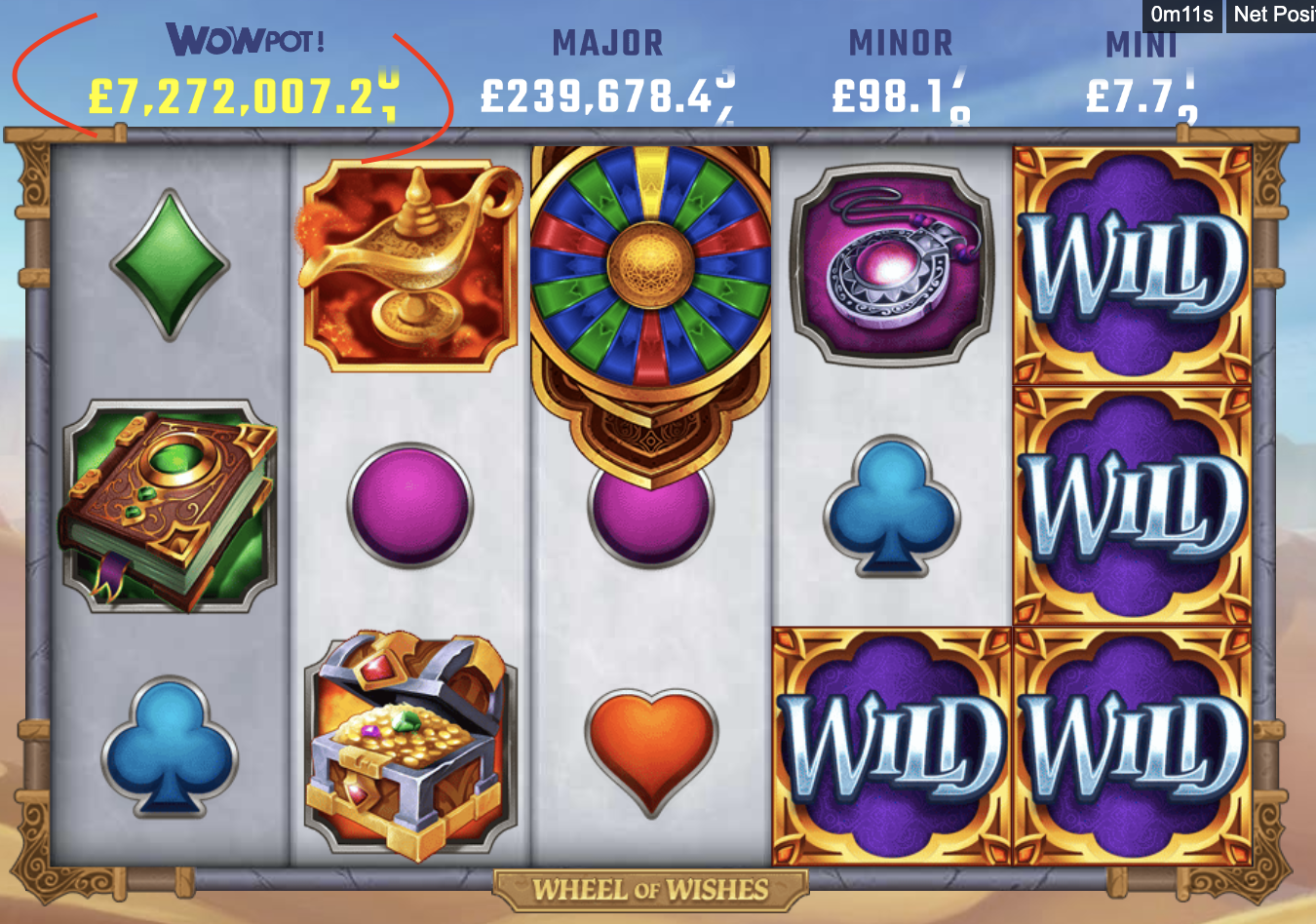
Task: Click the WowPot jackpot amount
Action: pyautogui.click(x=243, y=97)
